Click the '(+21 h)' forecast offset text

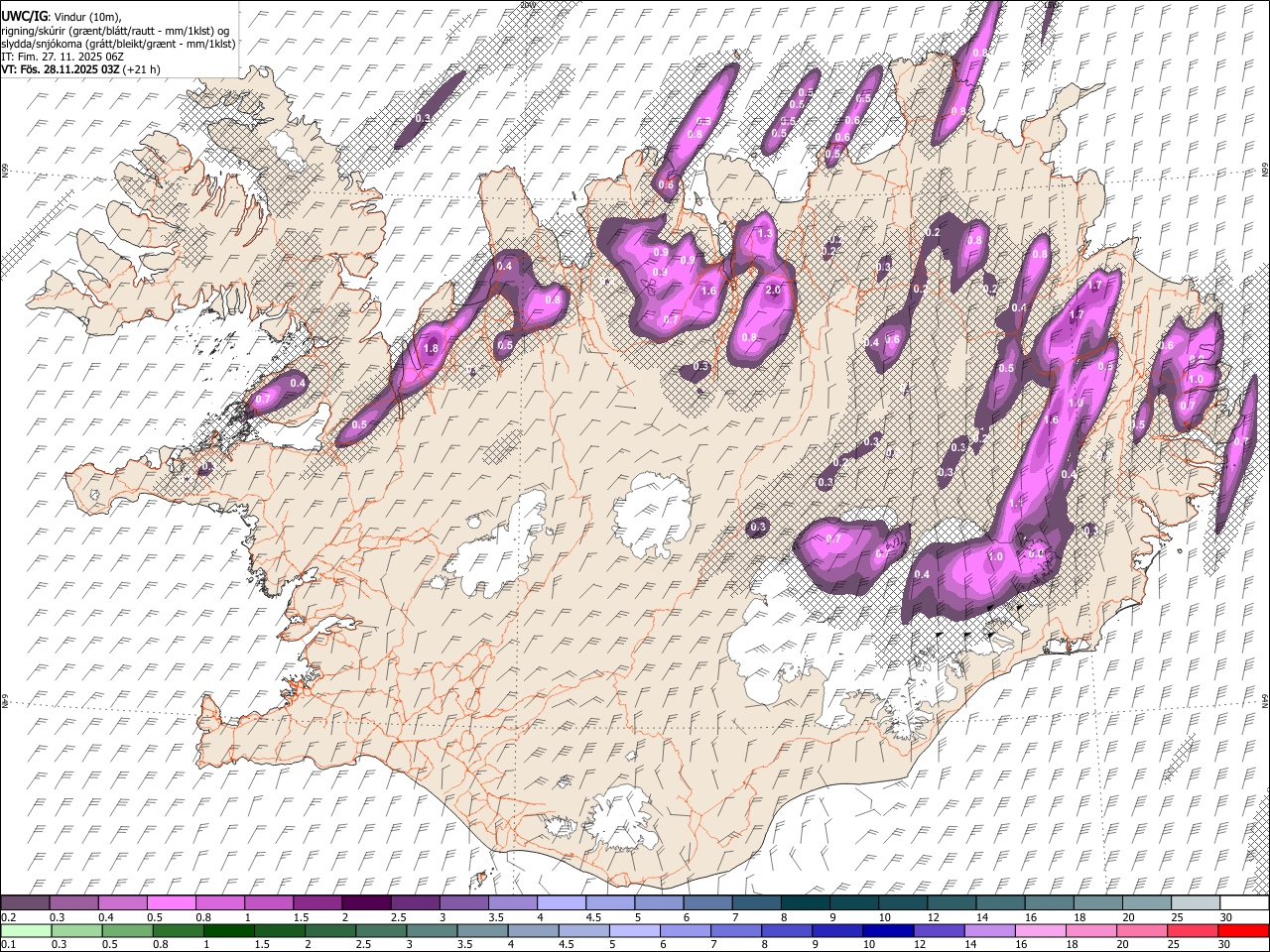click(142, 69)
